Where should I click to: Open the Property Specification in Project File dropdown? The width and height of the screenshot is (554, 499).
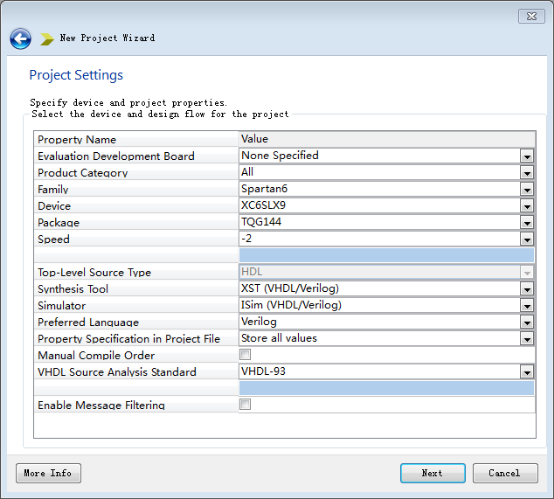527,339
